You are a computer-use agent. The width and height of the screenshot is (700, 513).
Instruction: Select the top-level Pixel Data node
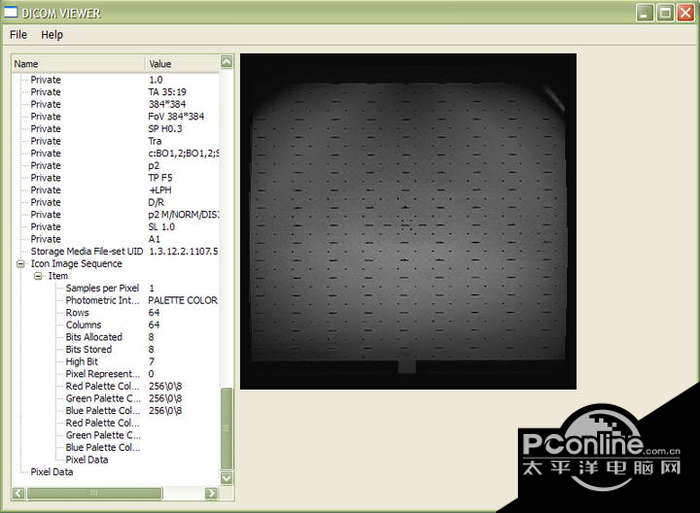coord(52,472)
